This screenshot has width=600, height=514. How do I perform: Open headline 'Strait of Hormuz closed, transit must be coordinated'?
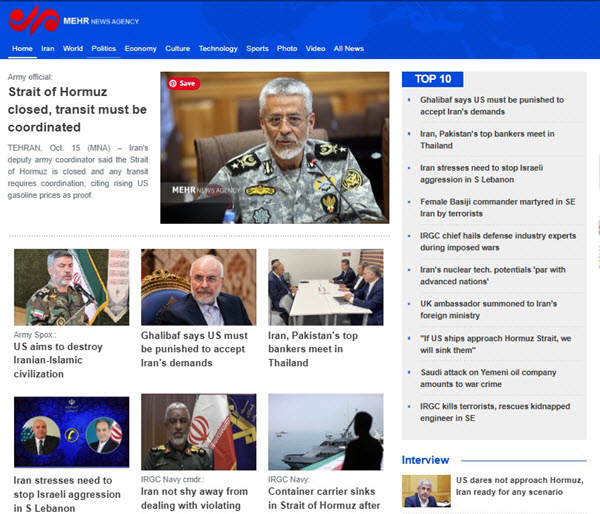77,109
